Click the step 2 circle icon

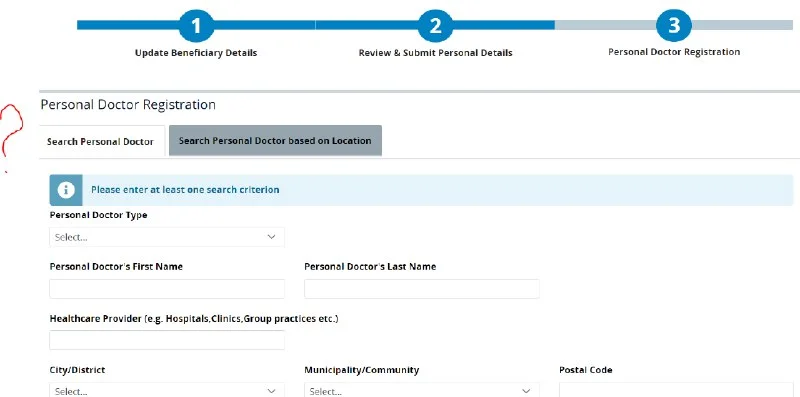pos(435,25)
